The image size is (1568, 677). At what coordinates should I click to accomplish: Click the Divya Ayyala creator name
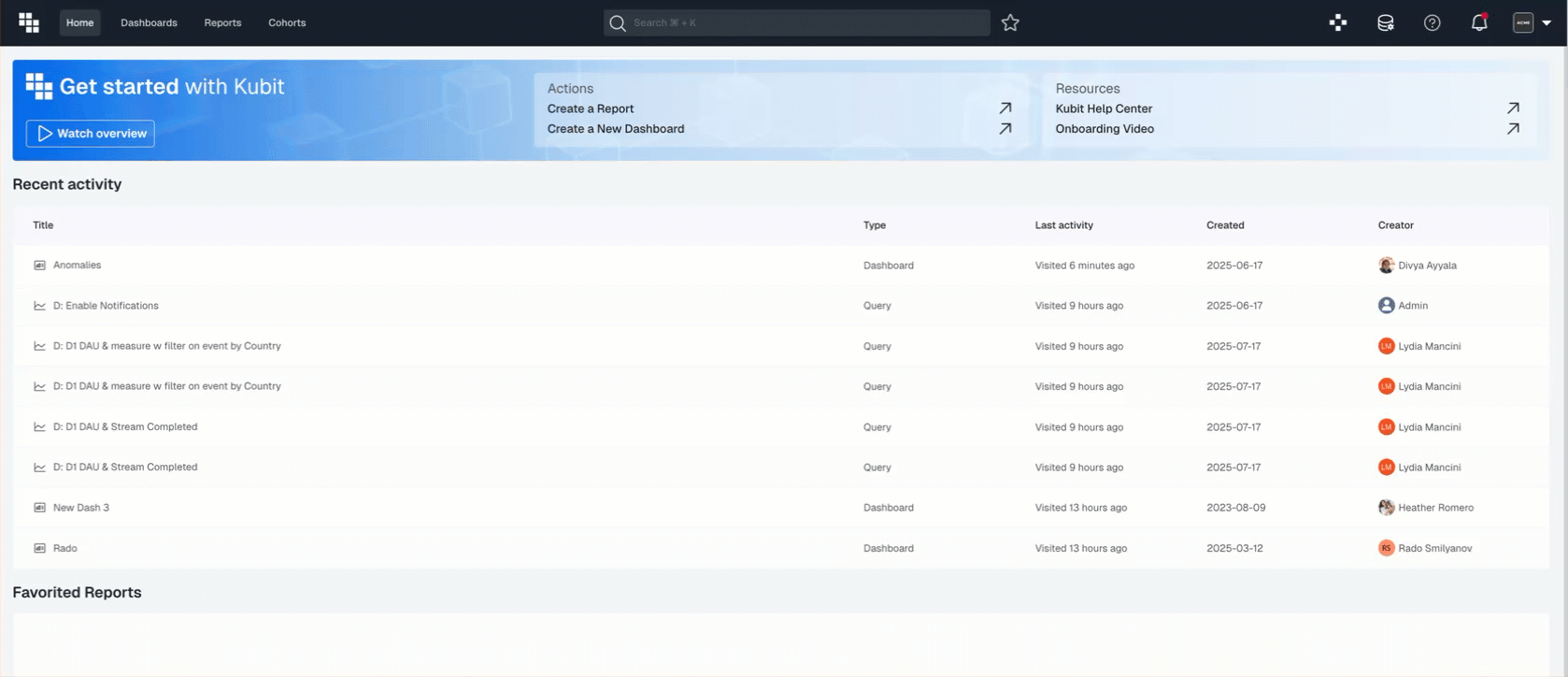coord(1427,266)
